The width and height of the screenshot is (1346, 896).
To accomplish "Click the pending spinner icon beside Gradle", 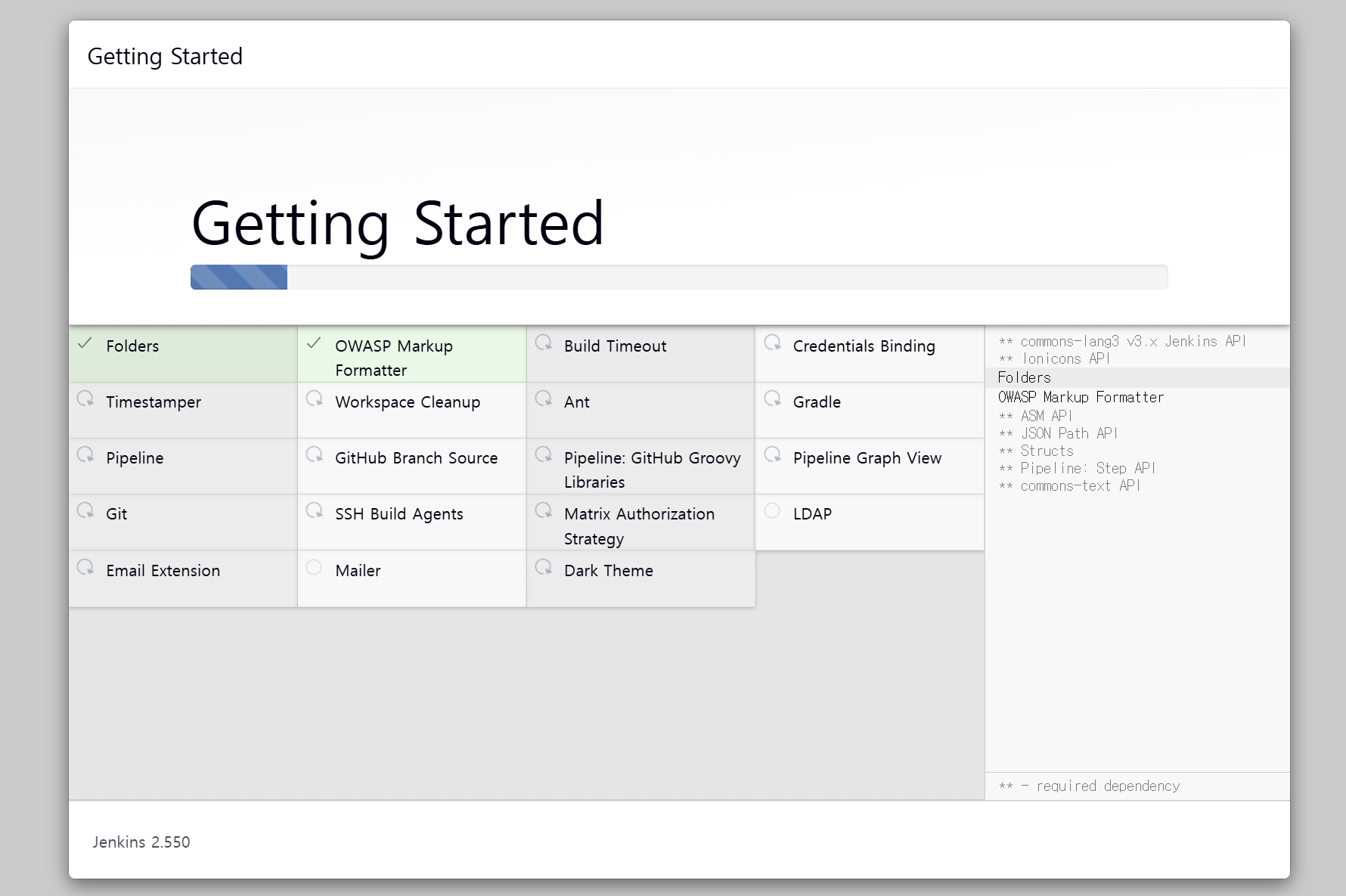I will [773, 398].
